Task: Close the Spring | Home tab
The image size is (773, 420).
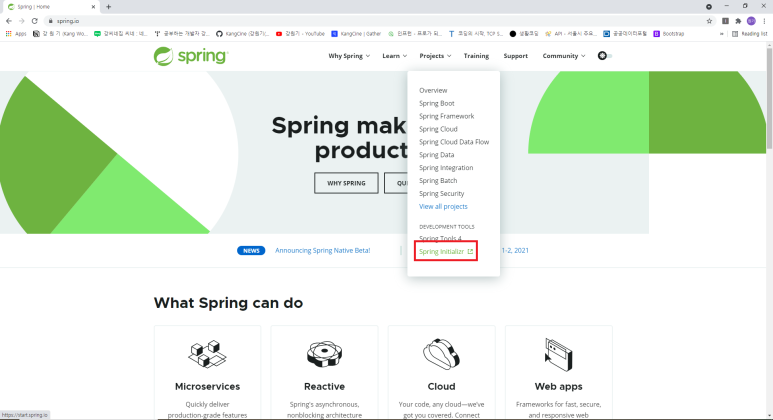Action: (x=93, y=6)
